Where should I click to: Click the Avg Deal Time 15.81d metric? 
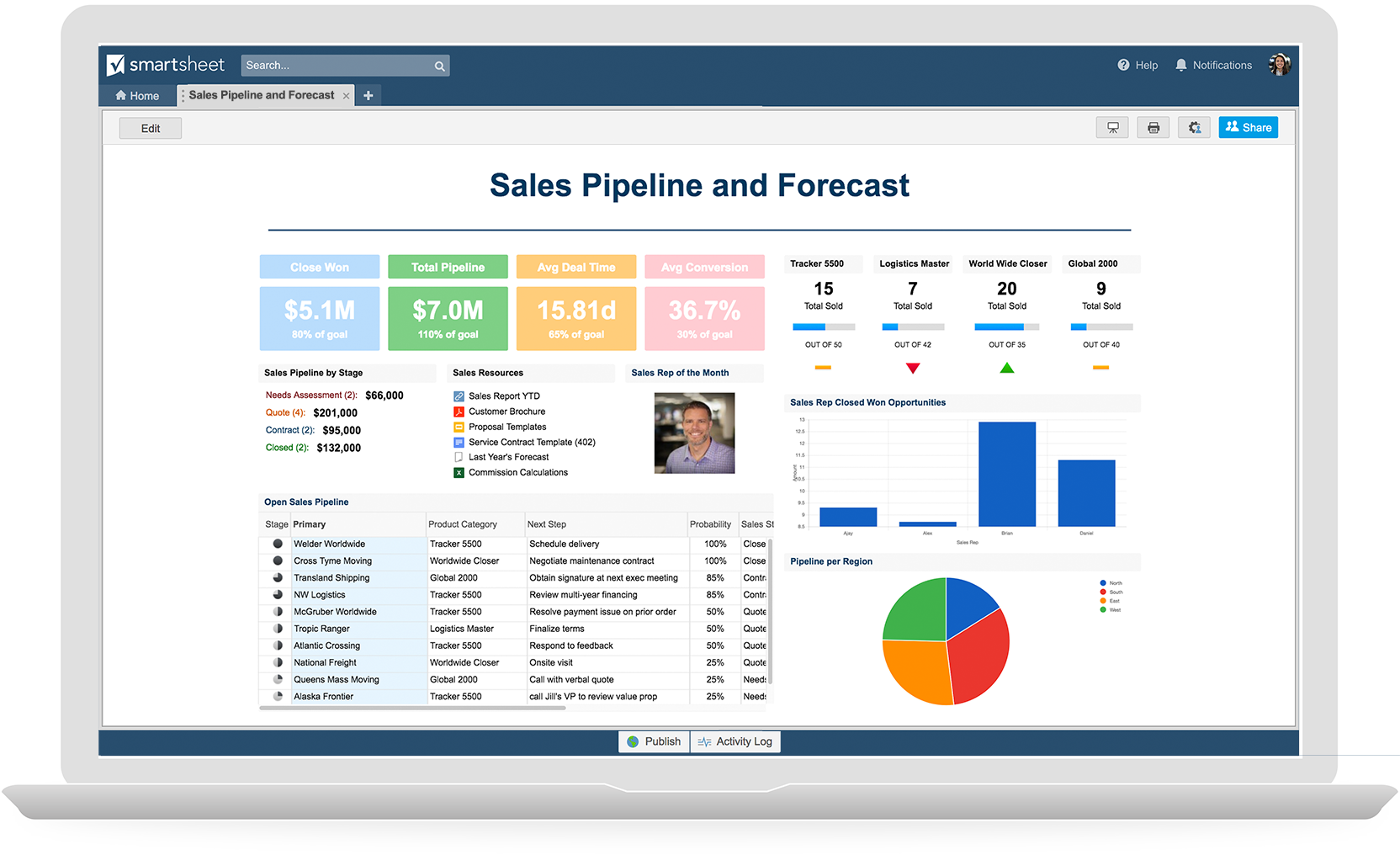tap(576, 318)
